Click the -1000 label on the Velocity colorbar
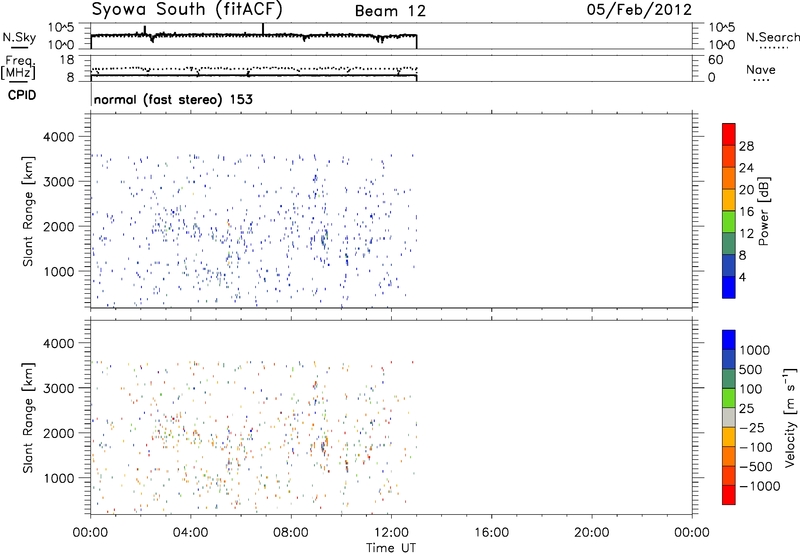Screen dimensions: 800x554 760,486
